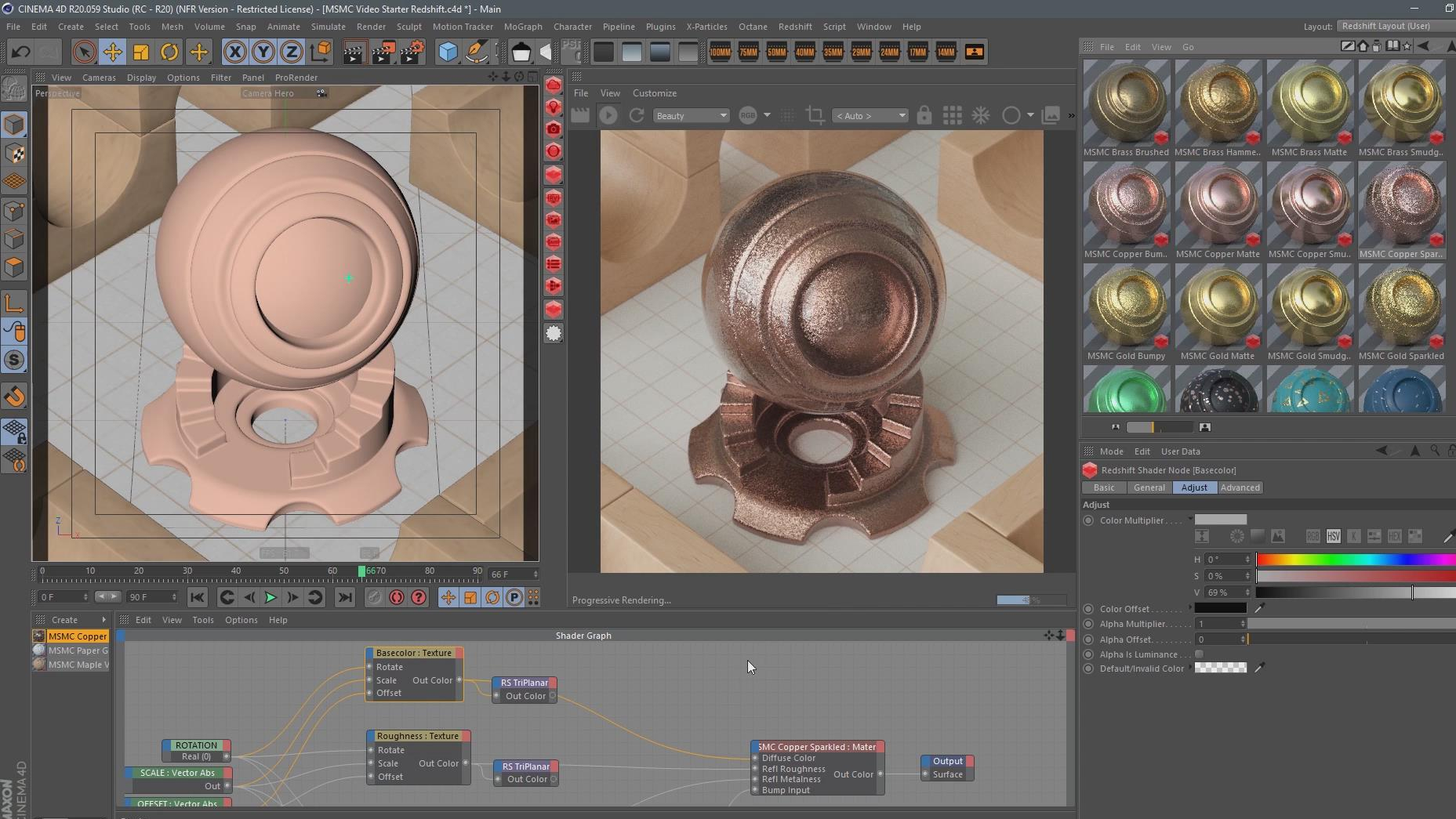Click the refresh render icon in RenderView
The width and height of the screenshot is (1456, 819).
[636, 115]
